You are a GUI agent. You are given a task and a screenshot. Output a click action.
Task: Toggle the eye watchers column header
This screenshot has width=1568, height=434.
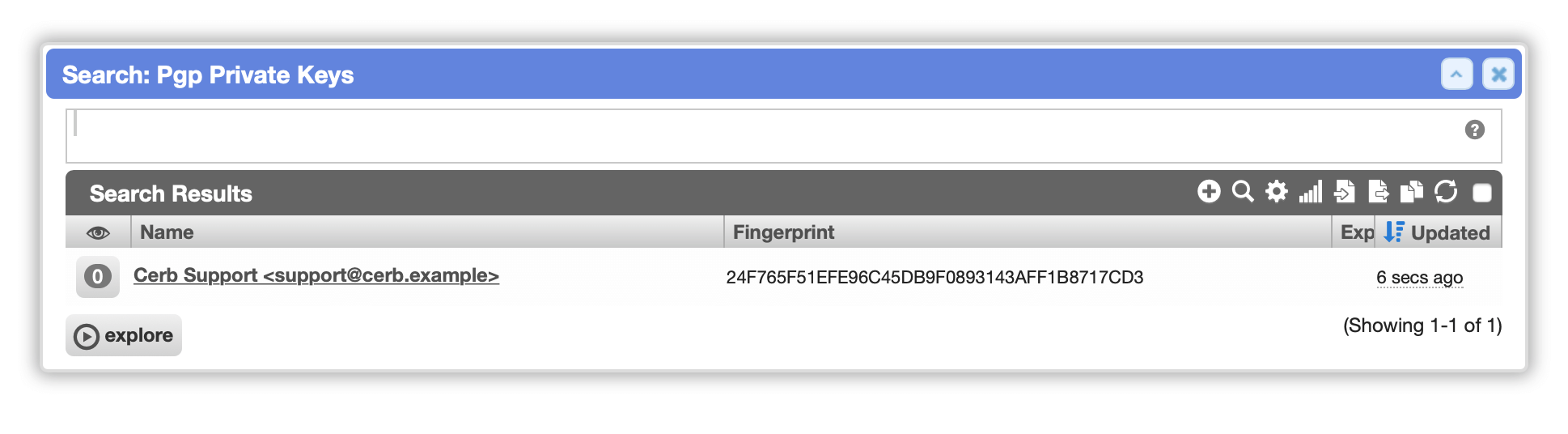click(98, 233)
